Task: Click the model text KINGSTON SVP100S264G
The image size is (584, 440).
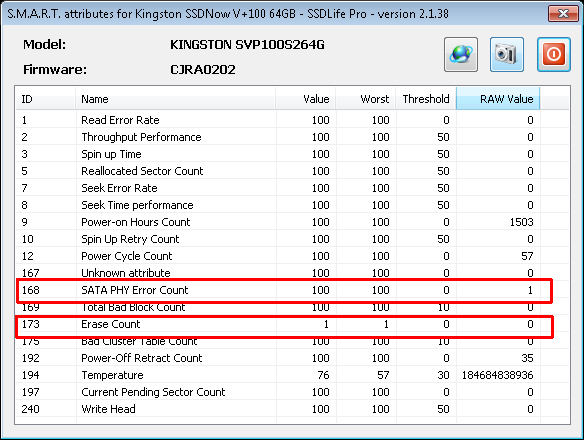Action: coord(247,45)
